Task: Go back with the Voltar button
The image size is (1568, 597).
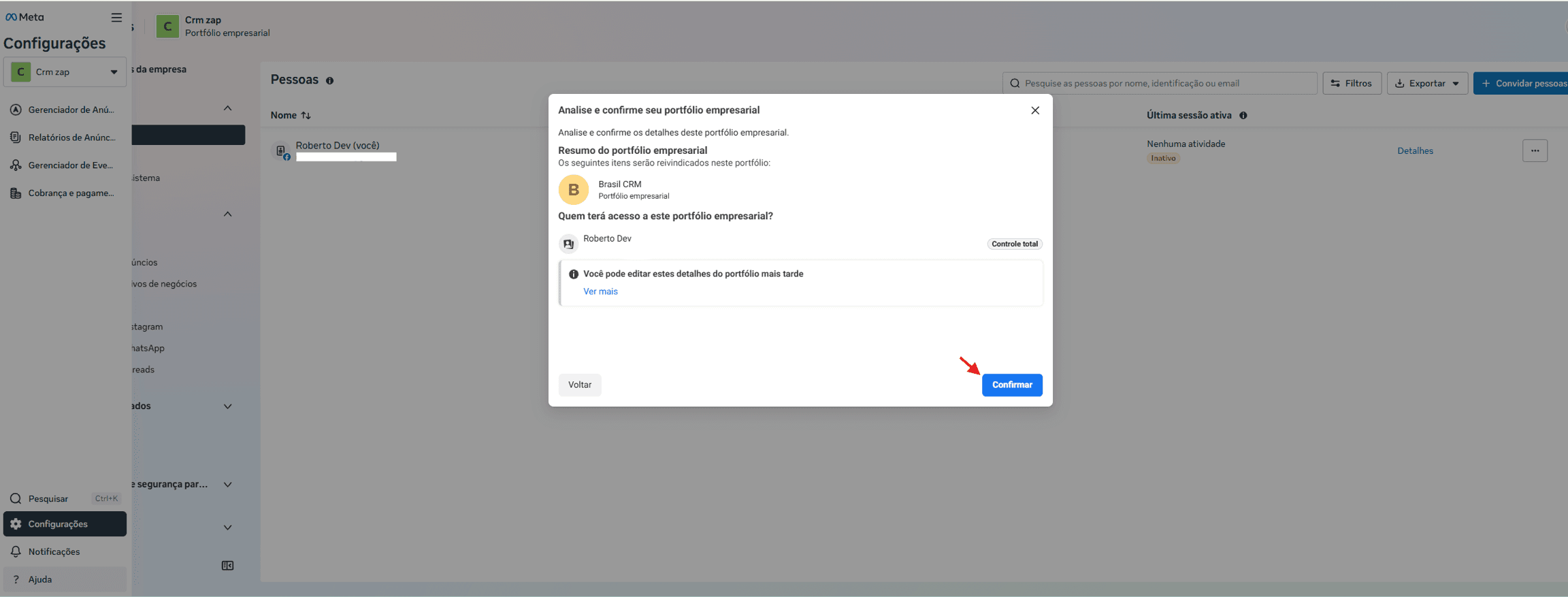Action: pyautogui.click(x=580, y=385)
